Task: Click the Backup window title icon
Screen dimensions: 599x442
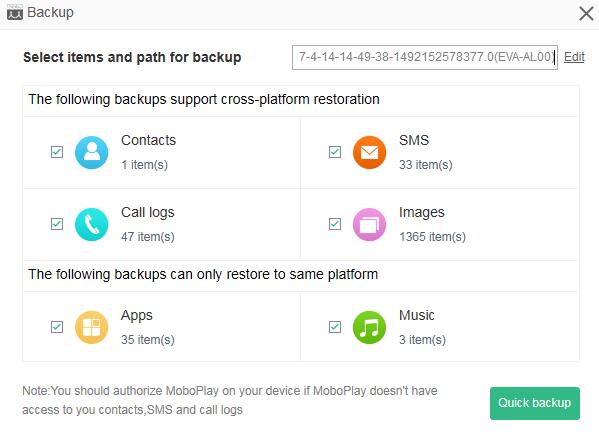Action: click(15, 12)
